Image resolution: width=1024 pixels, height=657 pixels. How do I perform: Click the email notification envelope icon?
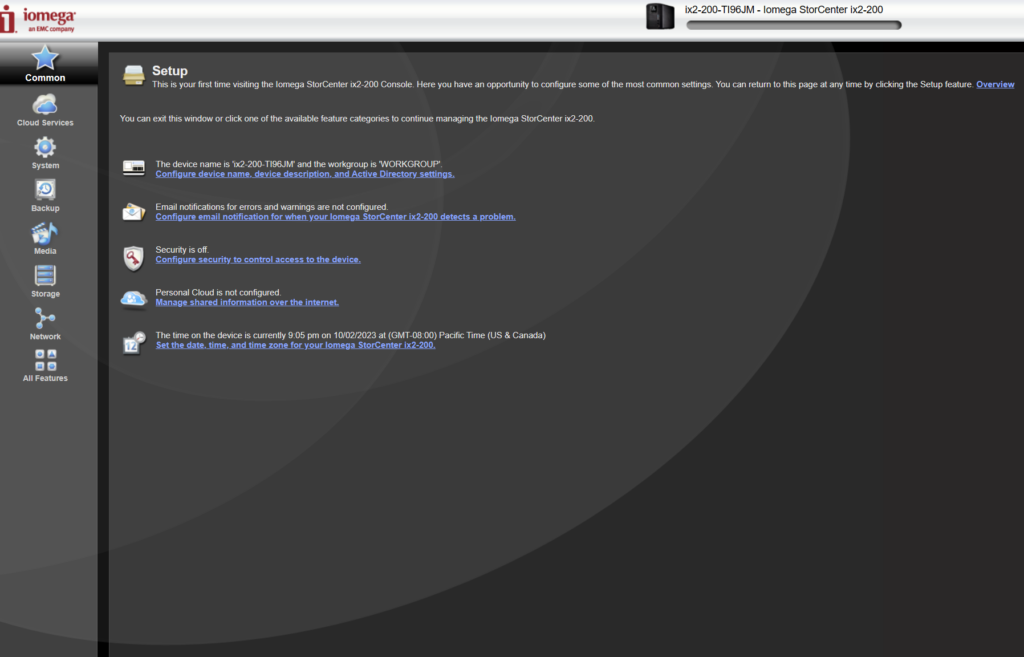point(133,212)
